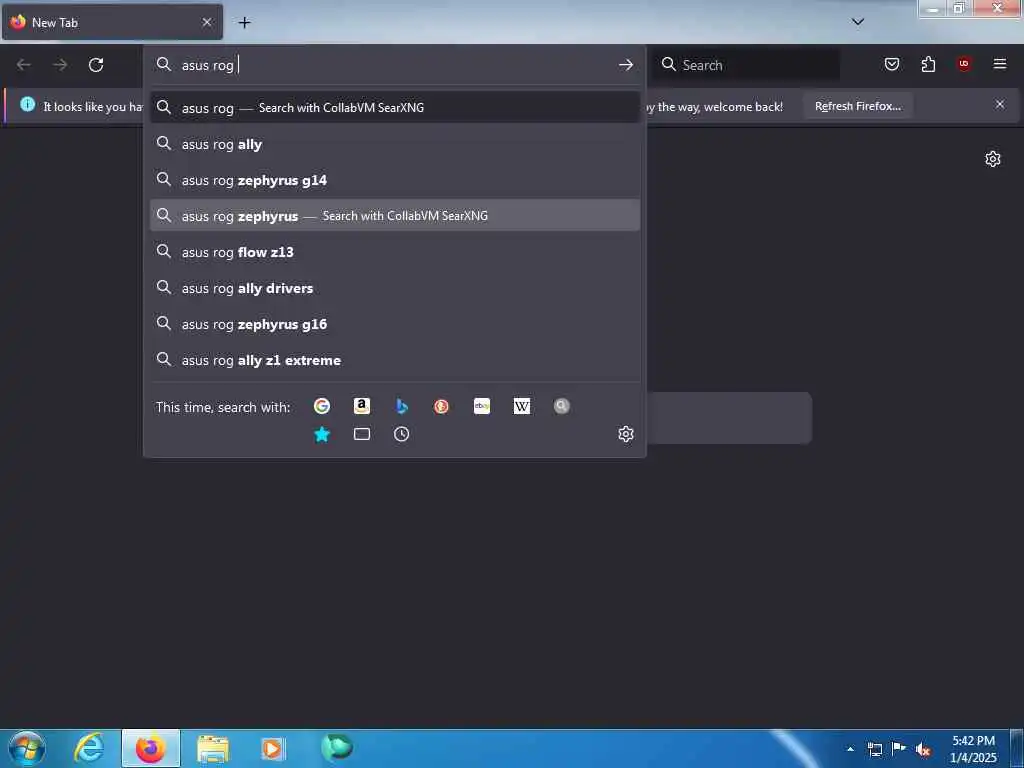Launch Windows Media Player from taskbar
Image resolution: width=1024 pixels, height=768 pixels.
coord(273,748)
